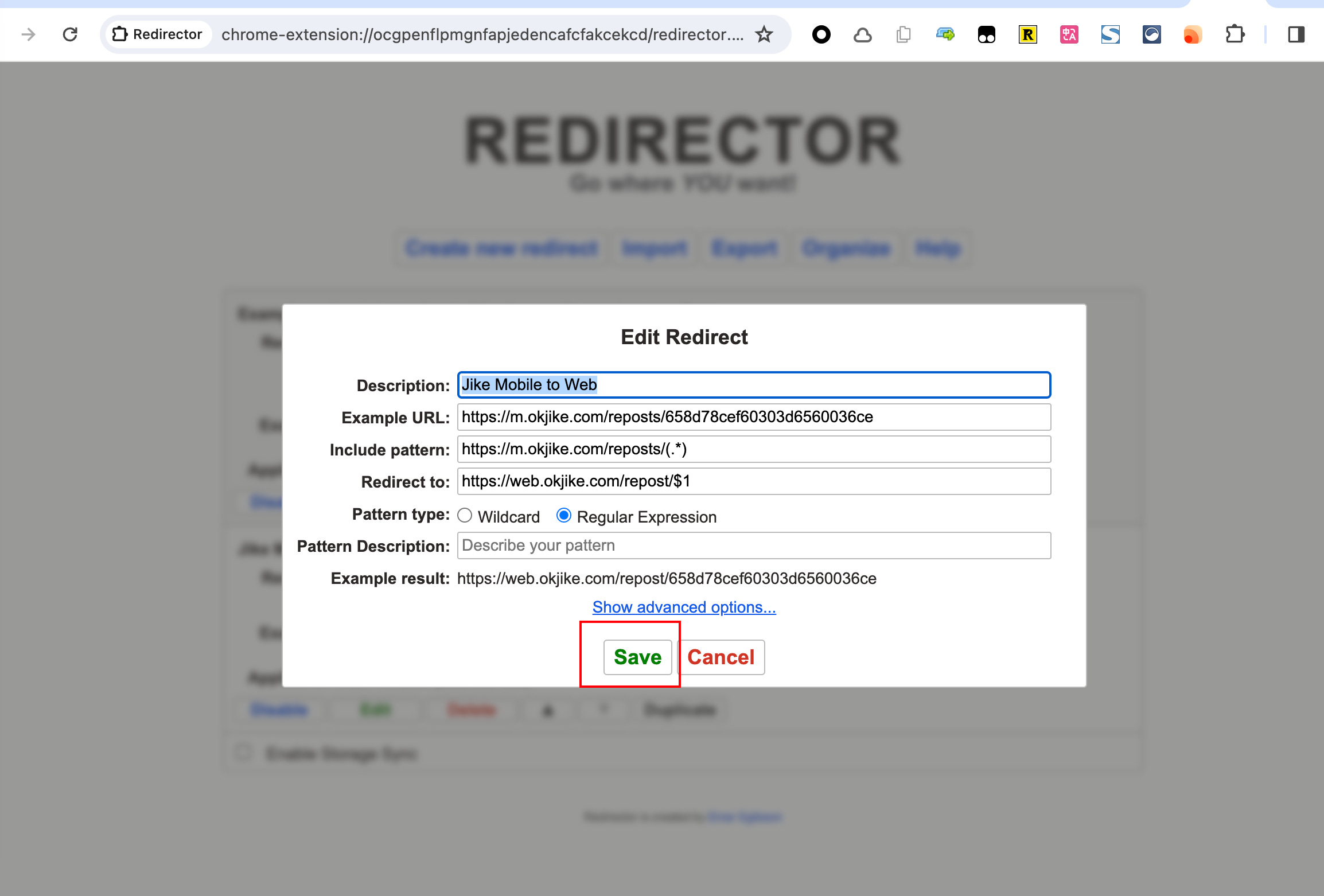Cancel editing the redirect
1324x896 pixels.
(x=721, y=657)
